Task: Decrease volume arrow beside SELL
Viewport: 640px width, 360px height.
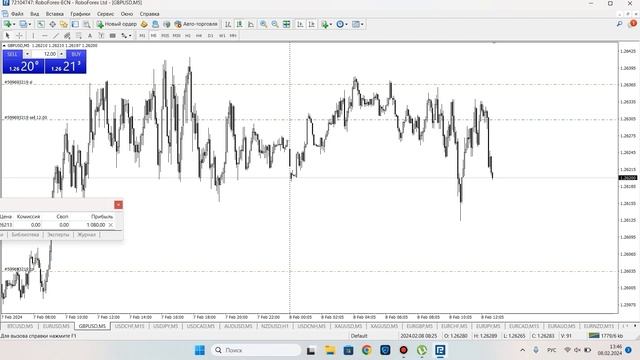Action: point(27,54)
